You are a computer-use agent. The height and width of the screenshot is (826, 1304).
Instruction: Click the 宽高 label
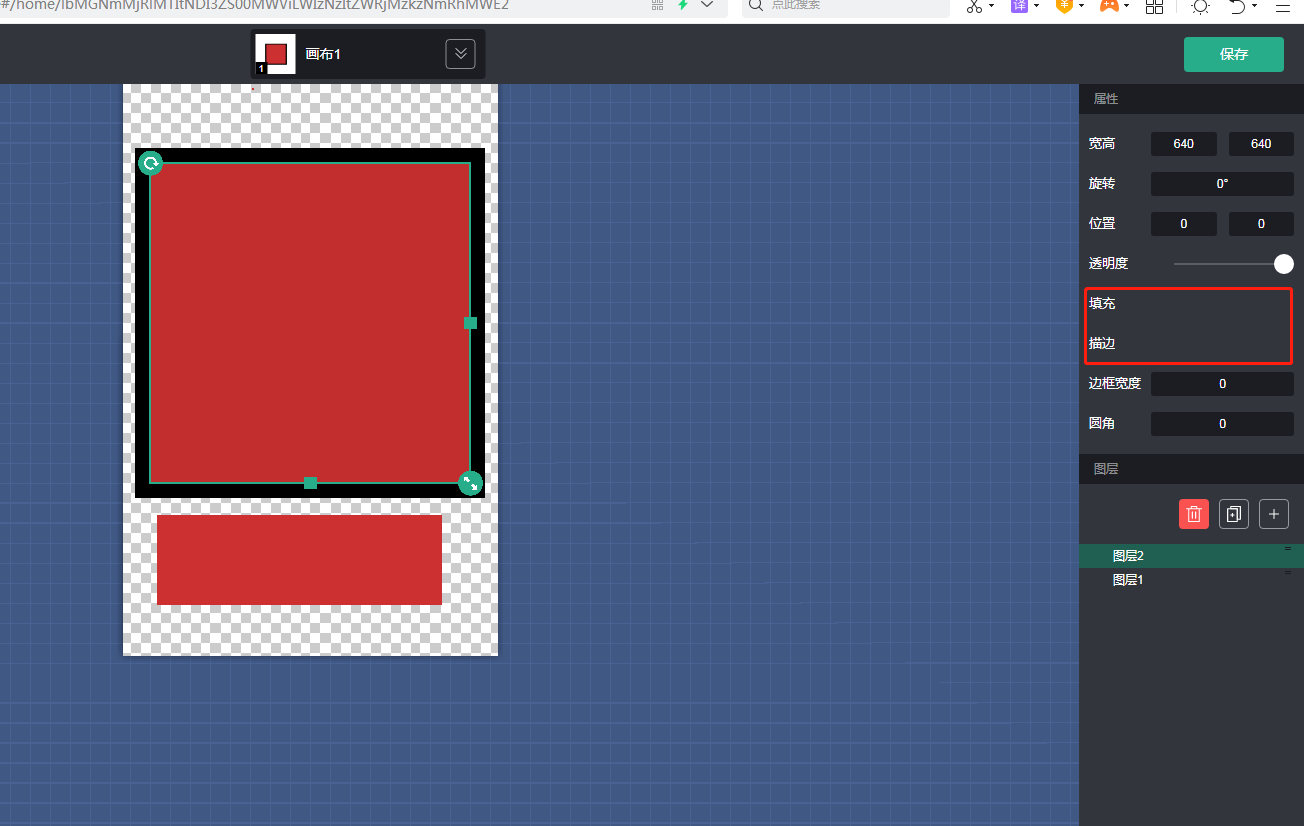(1102, 143)
